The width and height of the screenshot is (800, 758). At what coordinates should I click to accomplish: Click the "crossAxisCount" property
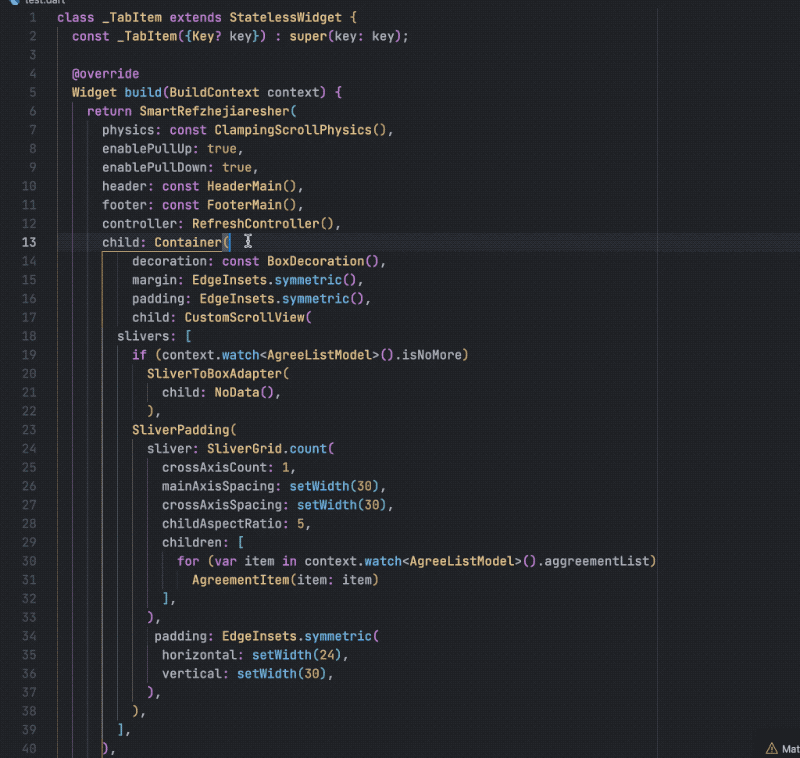214,468
